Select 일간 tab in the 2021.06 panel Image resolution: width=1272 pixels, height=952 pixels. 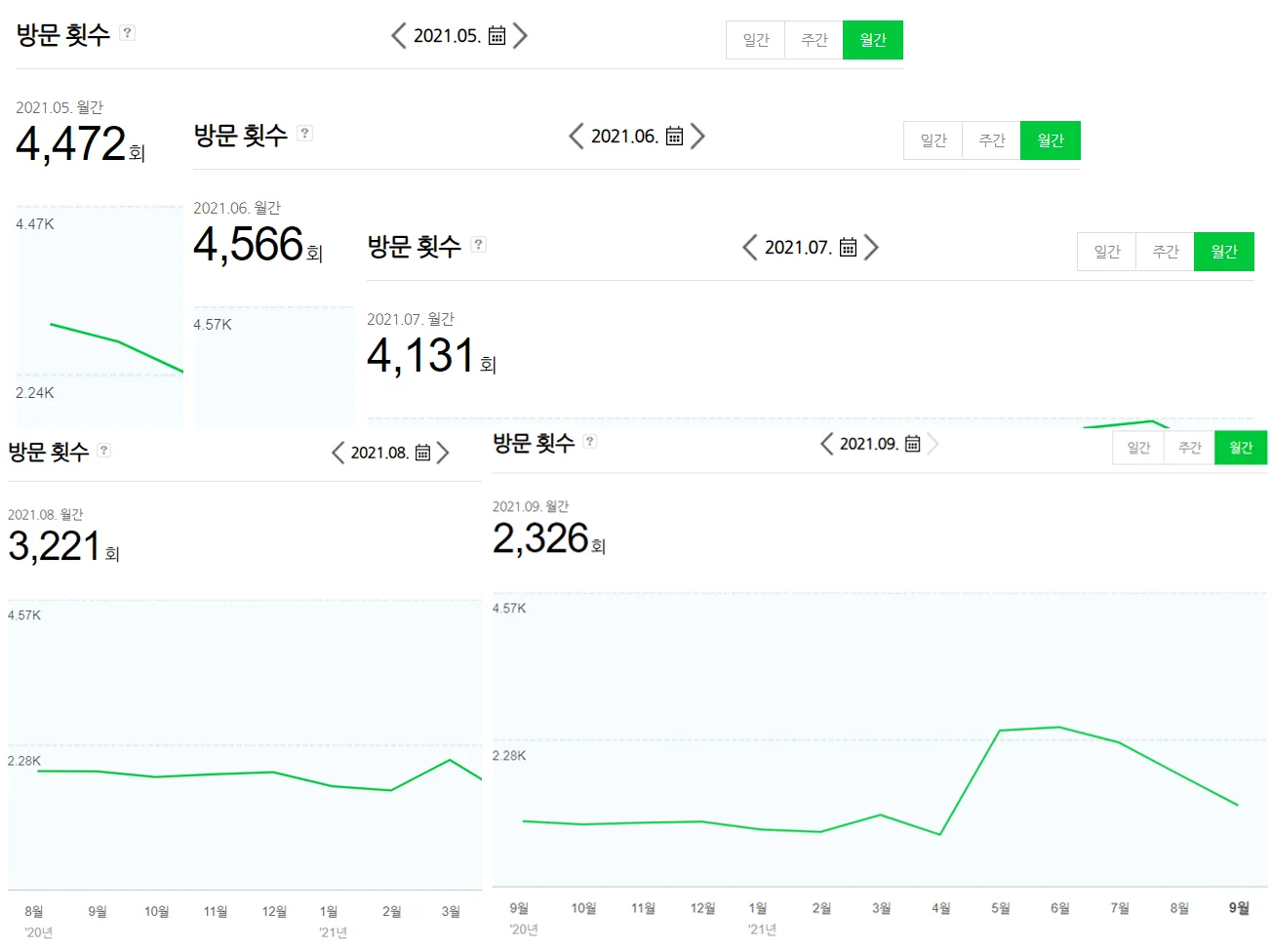point(934,140)
